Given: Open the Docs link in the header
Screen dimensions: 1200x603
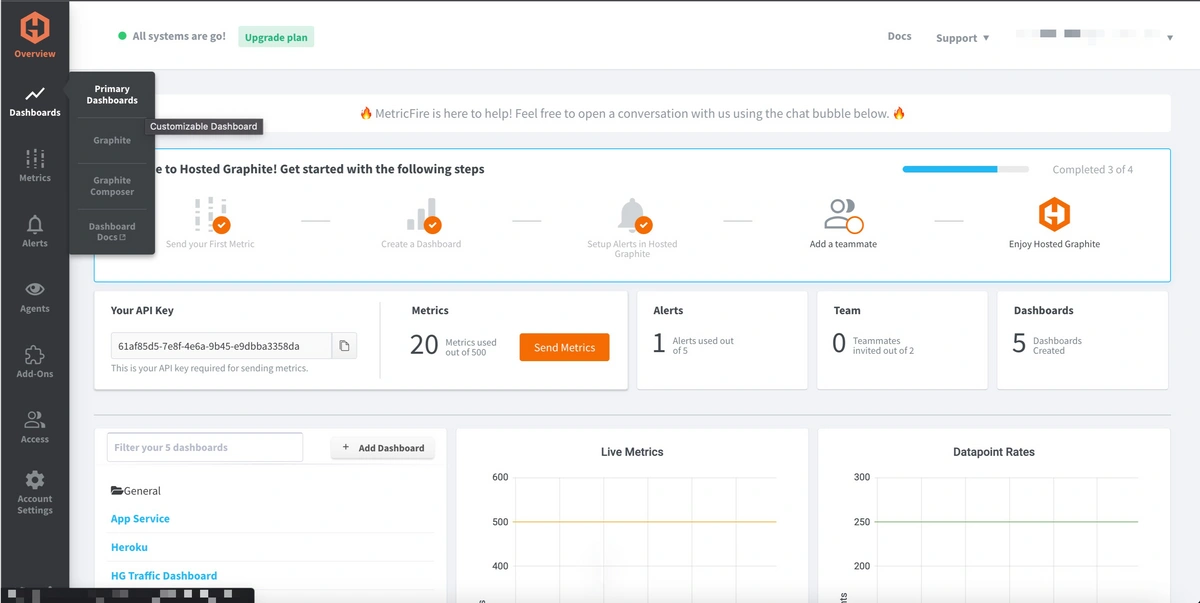Looking at the screenshot, I should 899,37.
